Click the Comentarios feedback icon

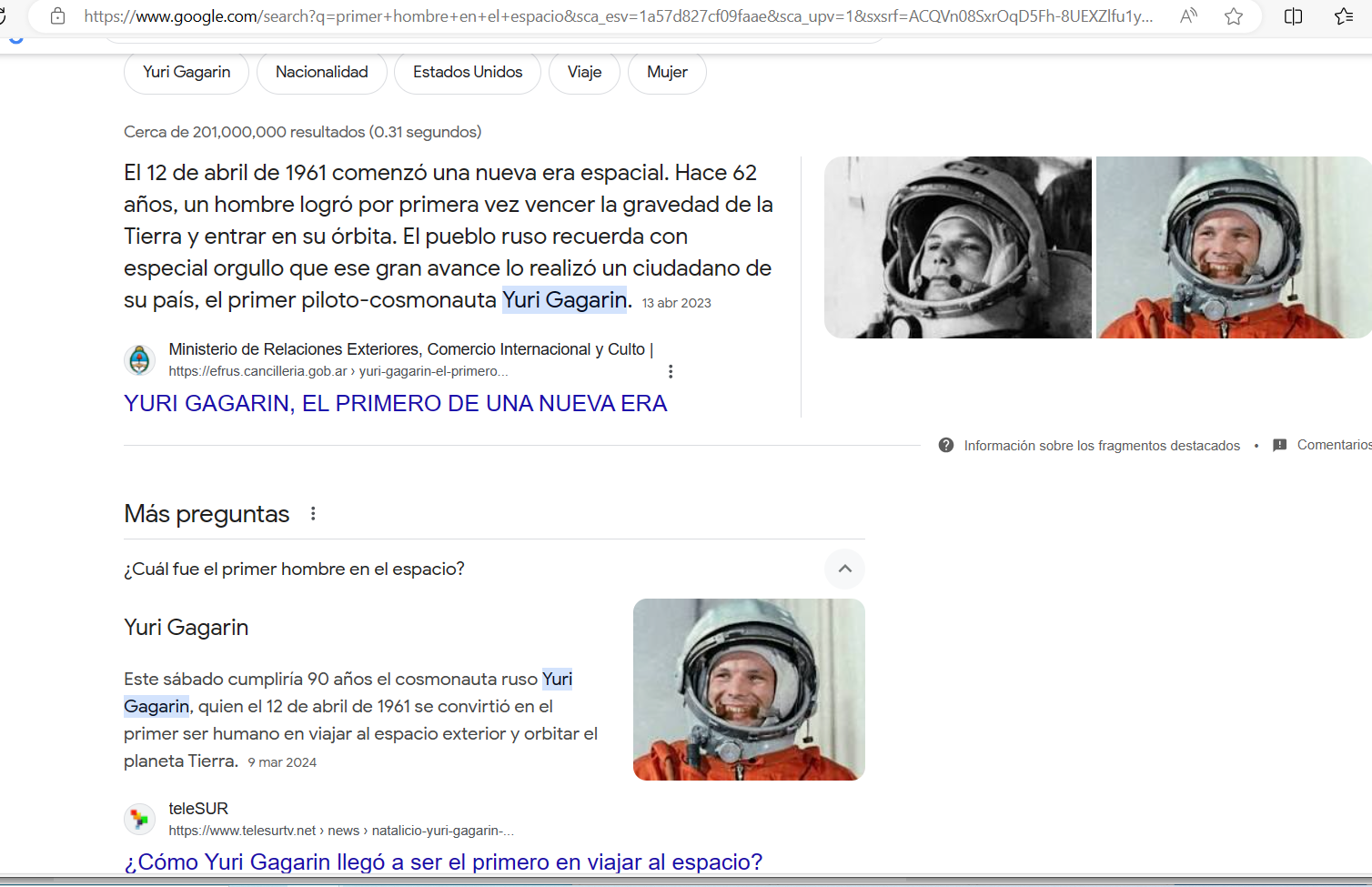1279,445
